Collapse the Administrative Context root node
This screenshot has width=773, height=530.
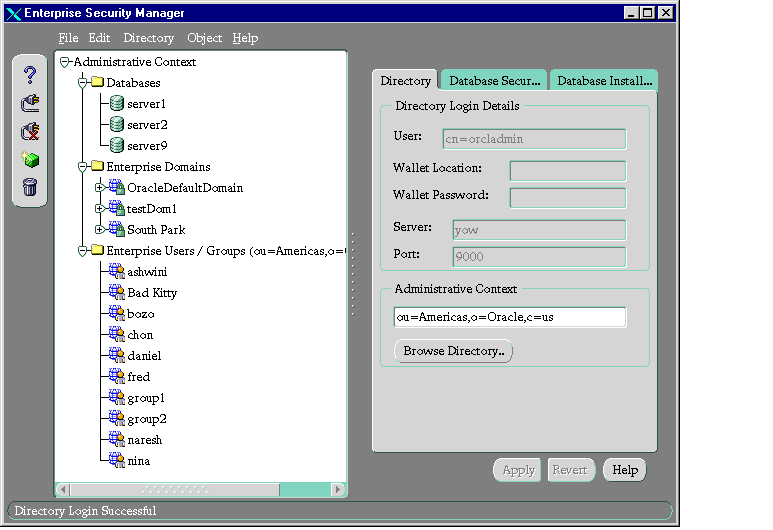click(65, 62)
